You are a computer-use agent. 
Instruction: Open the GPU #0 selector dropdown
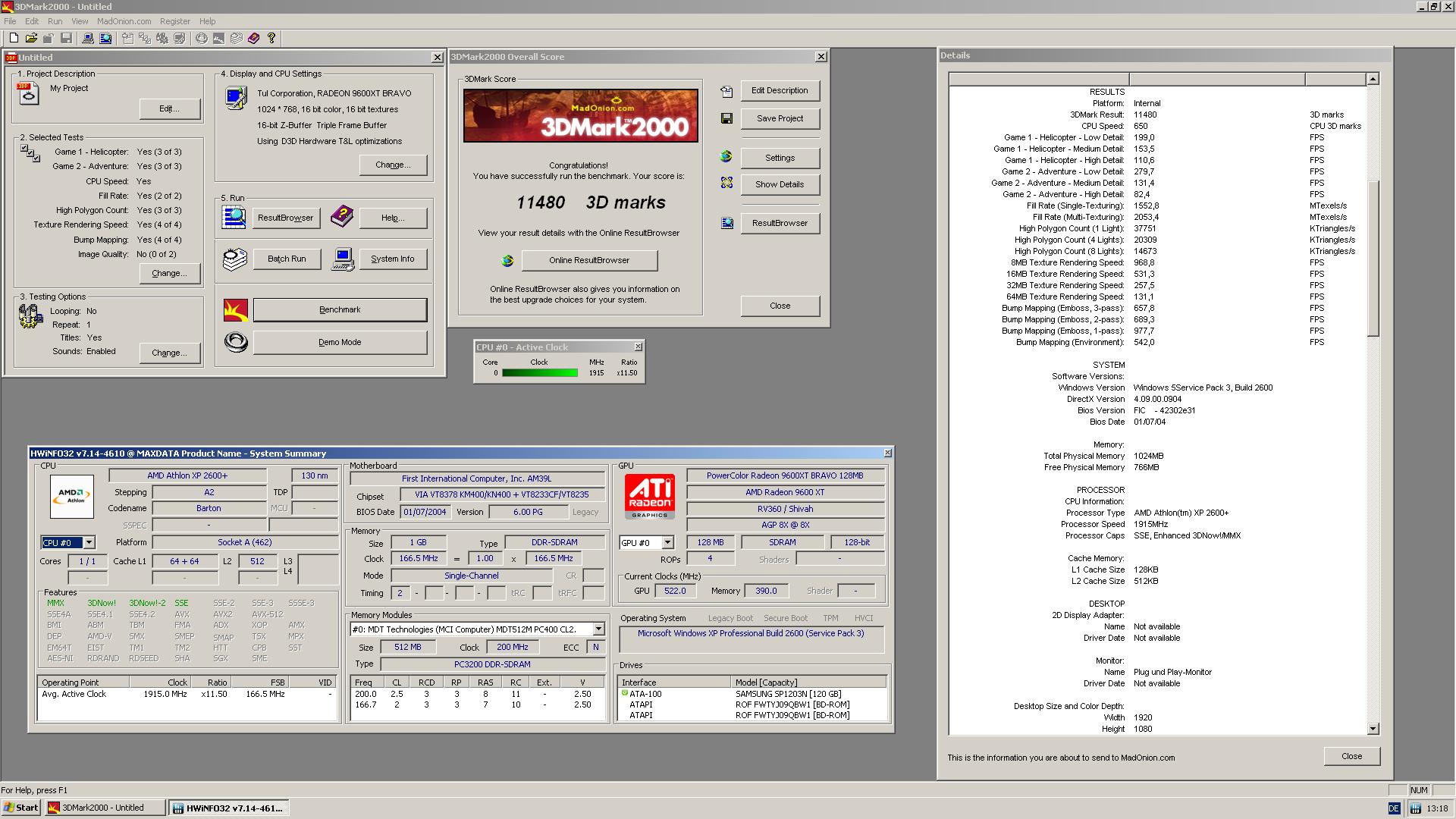click(x=667, y=543)
